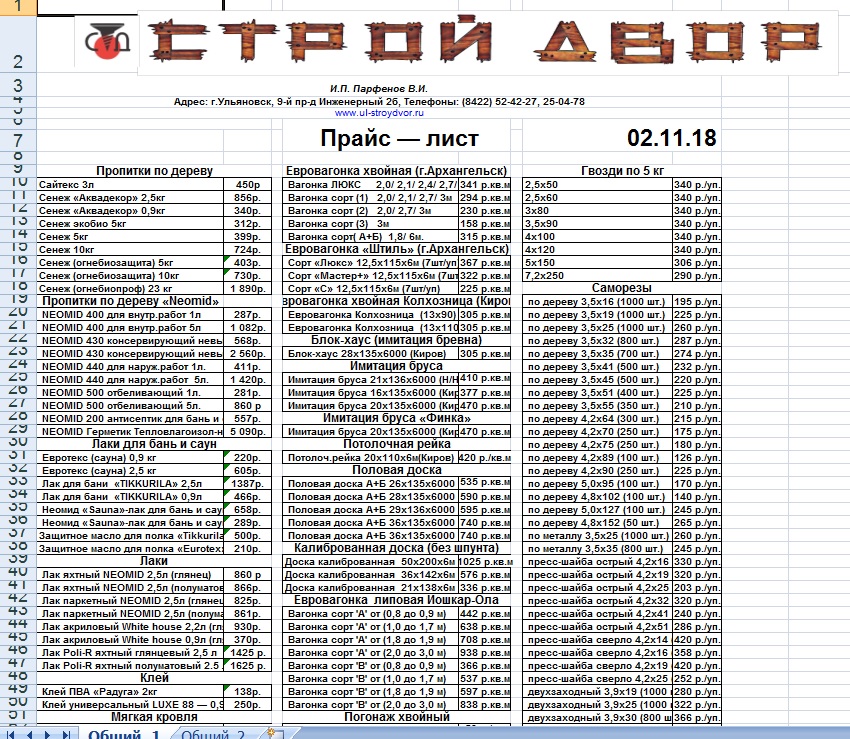This screenshot has height=739, width=850.
Task: Click 'пресс-шайба острый 4,2х51' cell
Action: (x=597, y=627)
